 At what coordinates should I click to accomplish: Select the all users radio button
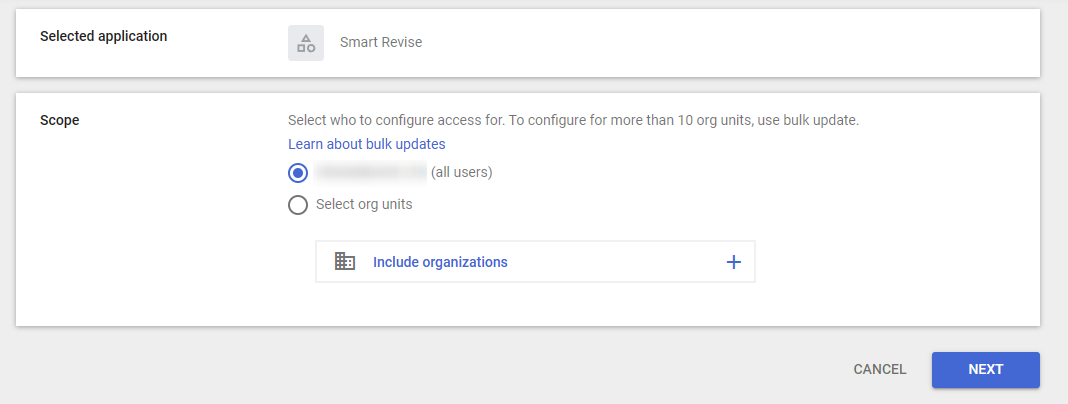(x=298, y=173)
